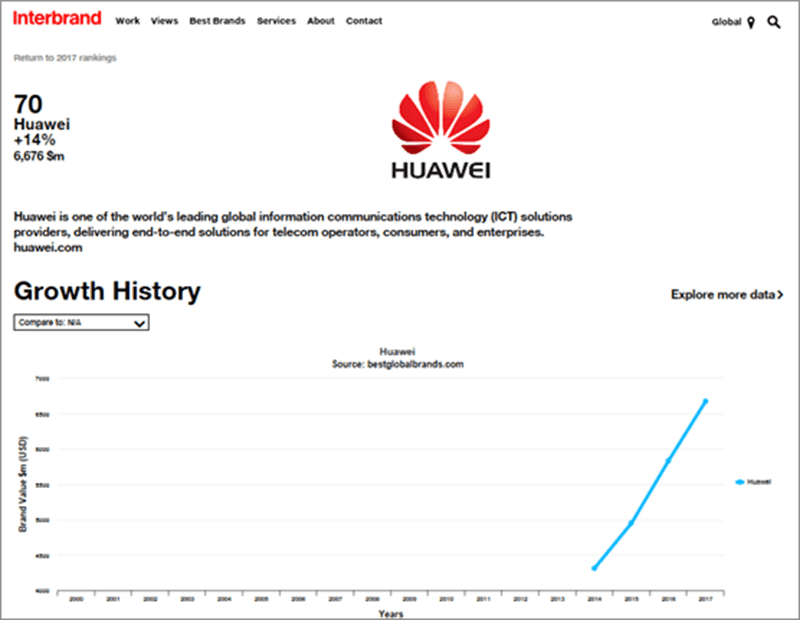The width and height of the screenshot is (800, 620).
Task: Click the Years axis label
Action: click(x=391, y=613)
